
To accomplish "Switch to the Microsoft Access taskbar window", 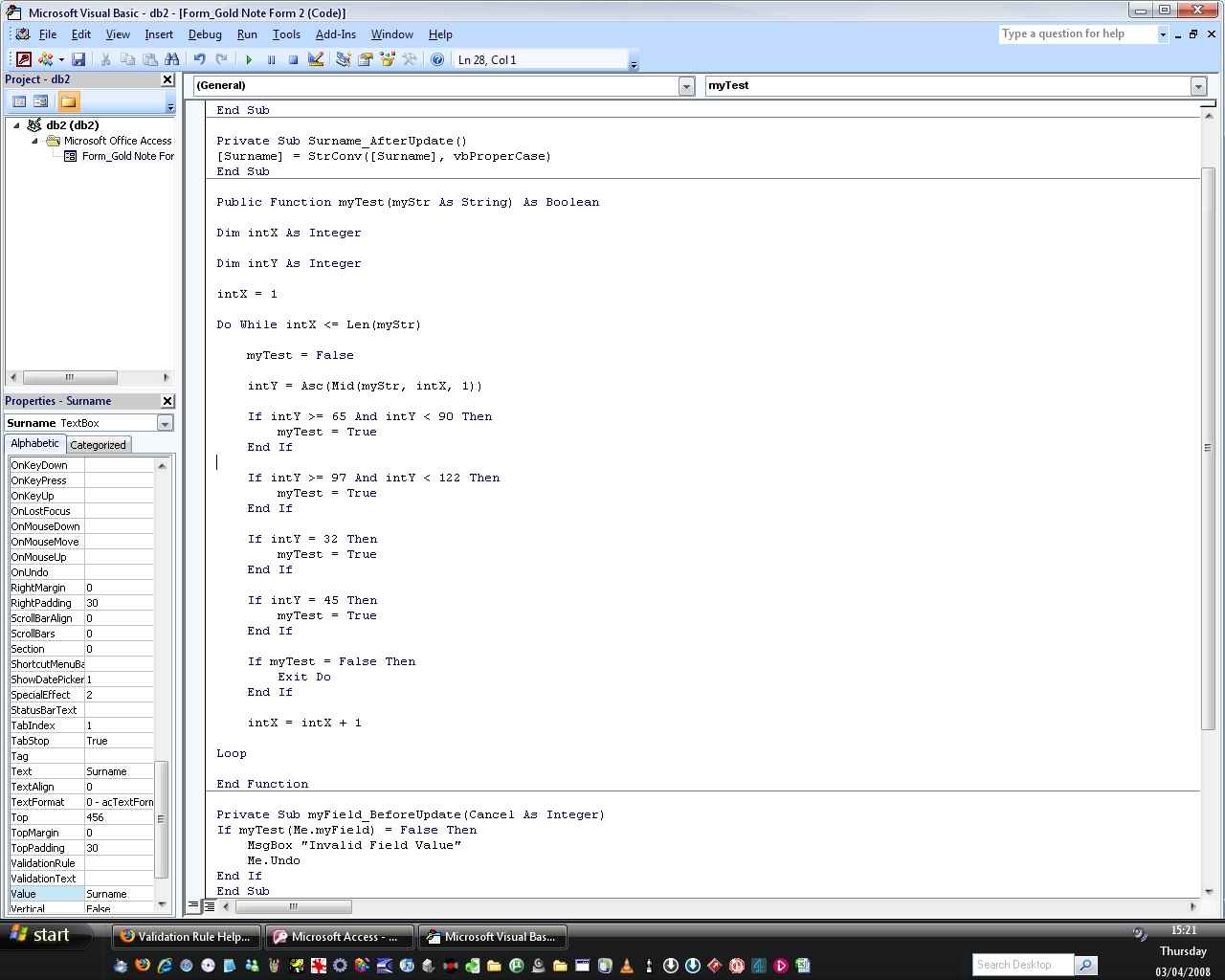I will [x=339, y=937].
